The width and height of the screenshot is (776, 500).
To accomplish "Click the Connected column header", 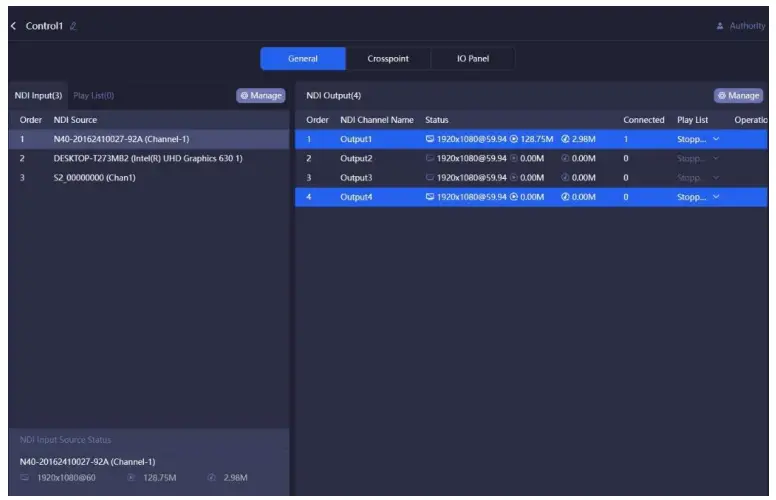I will (x=643, y=120).
